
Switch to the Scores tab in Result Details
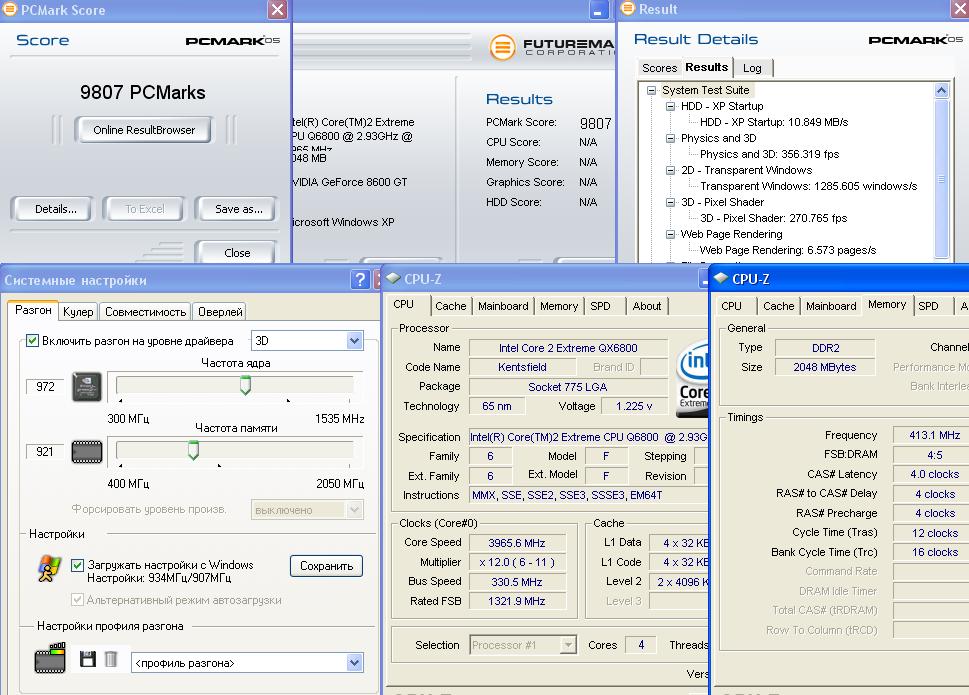[659, 68]
